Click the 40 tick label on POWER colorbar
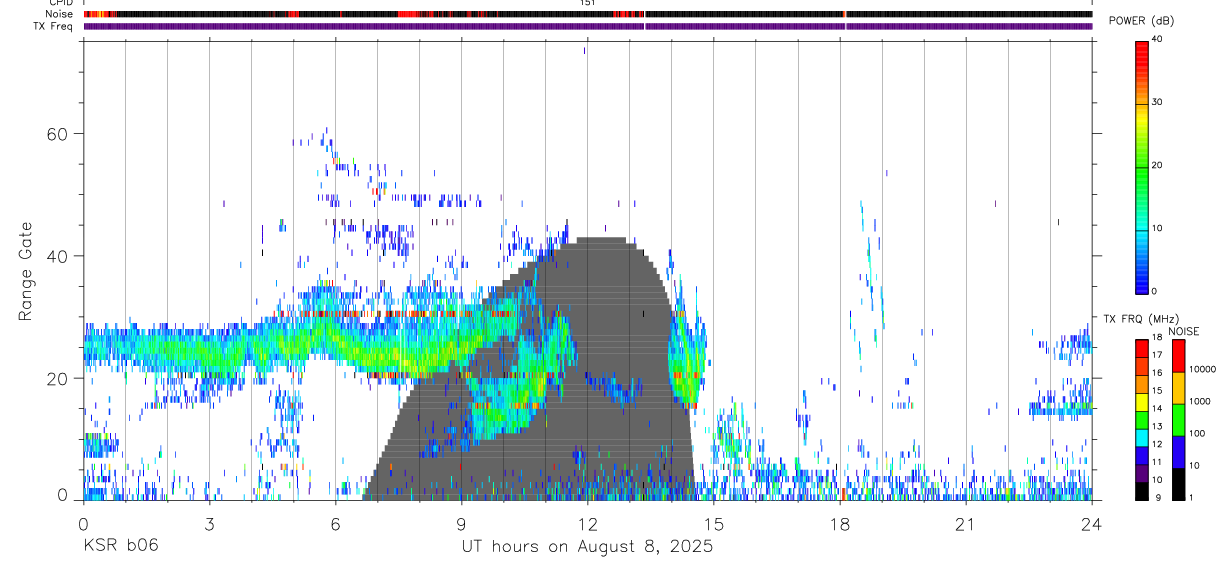 click(x=1156, y=39)
